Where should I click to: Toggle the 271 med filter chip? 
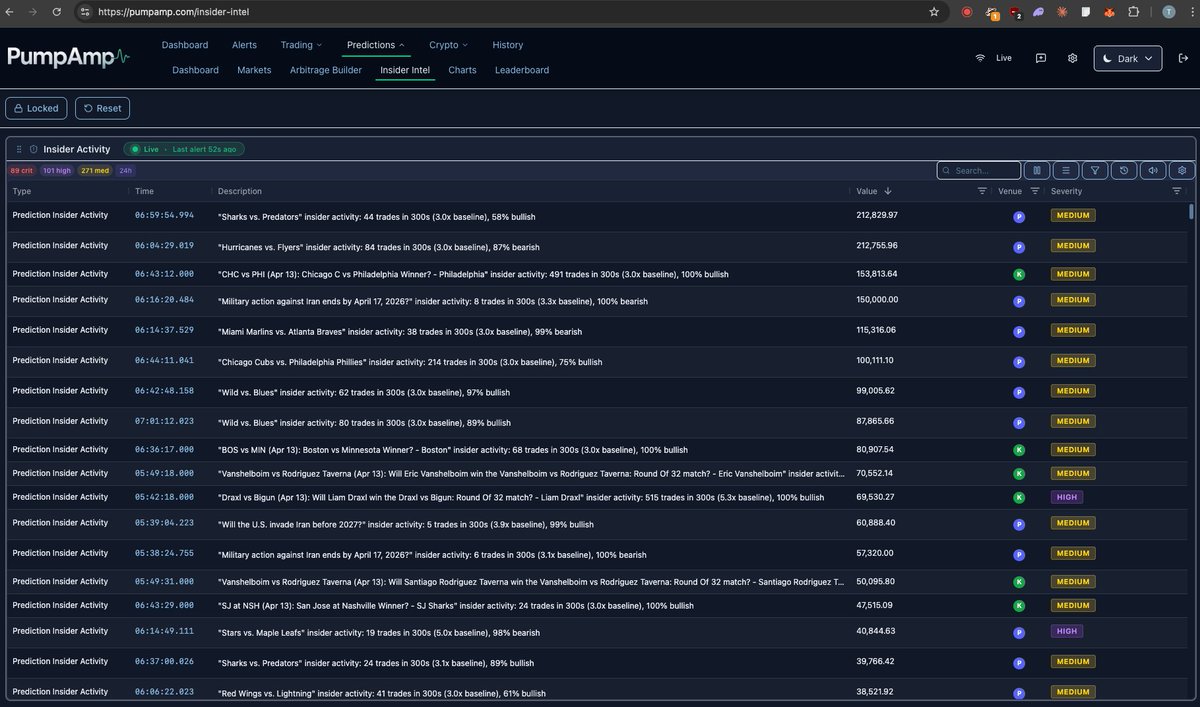[x=95, y=170]
